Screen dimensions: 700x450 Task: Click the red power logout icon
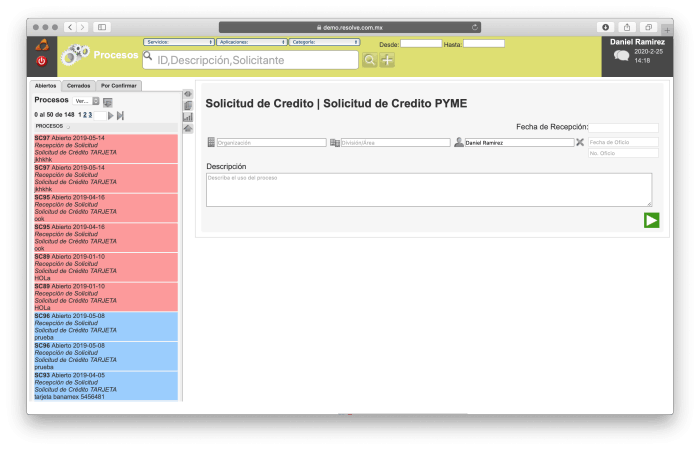[x=42, y=61]
